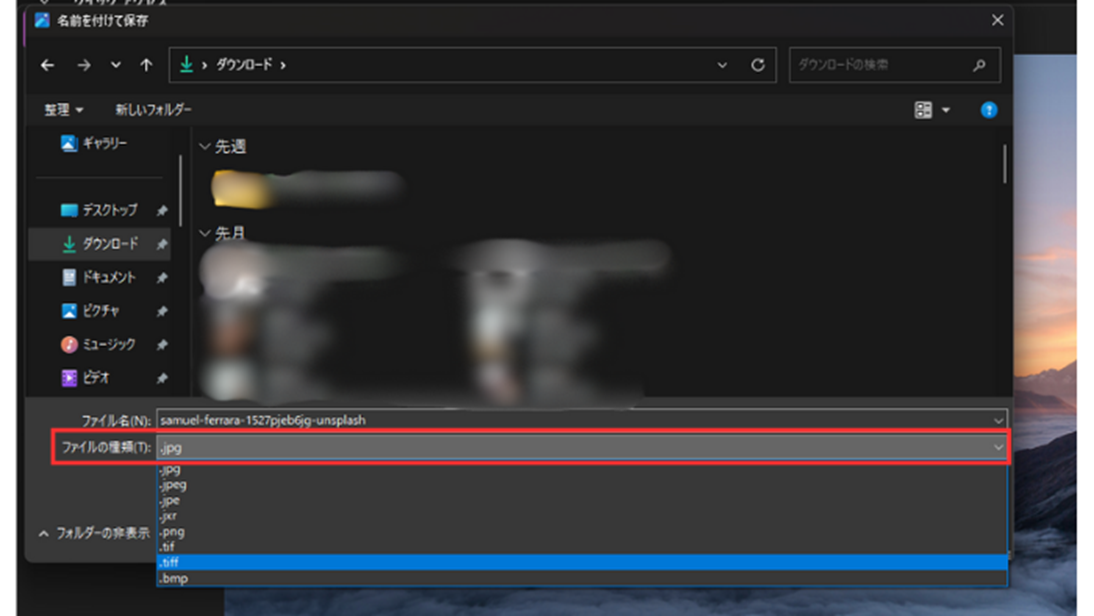The image size is (1094, 616).
Task: Expand the address bar history dropdown
Action: pos(722,65)
